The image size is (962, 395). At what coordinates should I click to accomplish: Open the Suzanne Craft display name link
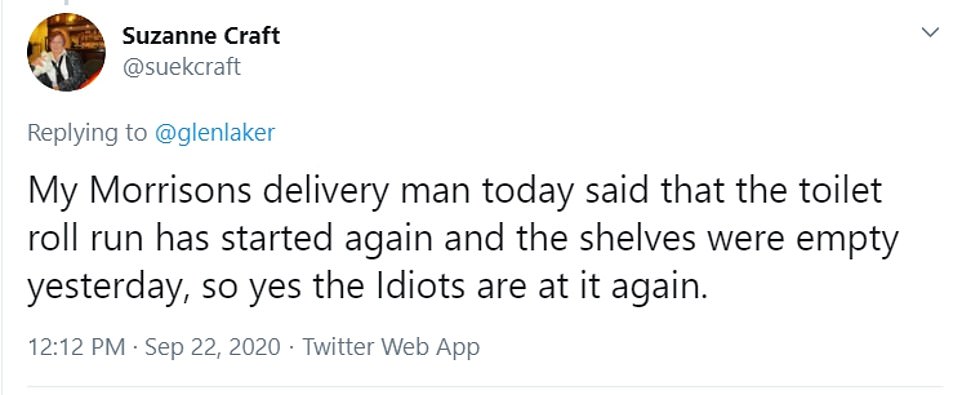coord(201,36)
